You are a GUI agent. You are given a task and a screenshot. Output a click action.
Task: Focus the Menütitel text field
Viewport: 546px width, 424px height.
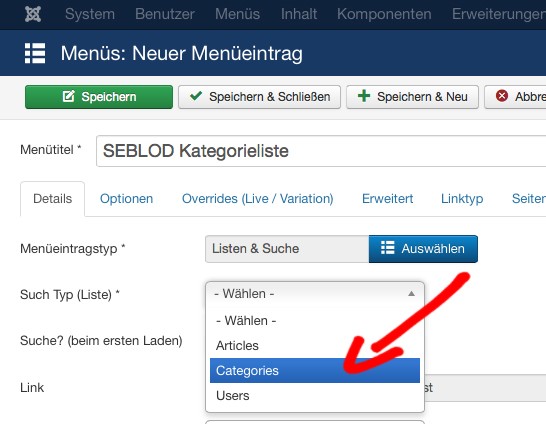tap(321, 151)
